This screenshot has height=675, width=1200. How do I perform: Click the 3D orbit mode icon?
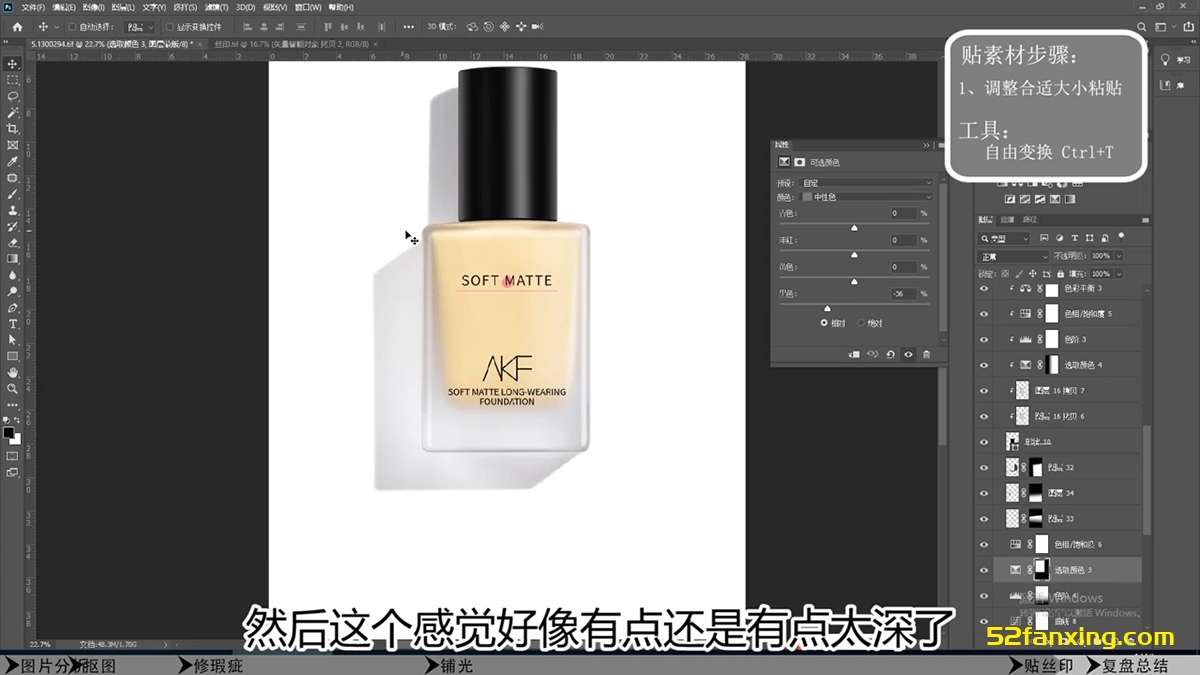point(472,26)
